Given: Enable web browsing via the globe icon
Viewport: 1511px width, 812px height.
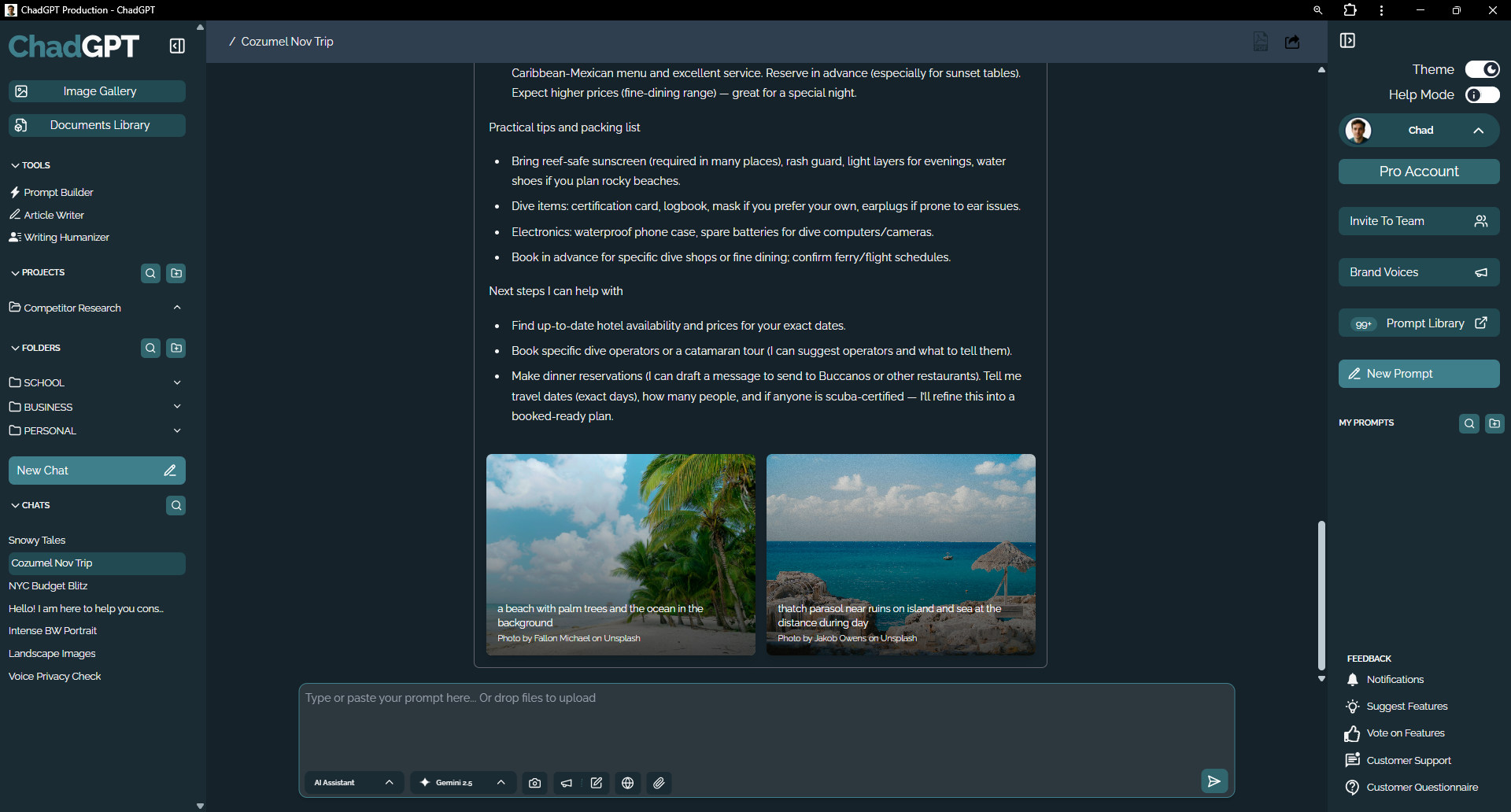Looking at the screenshot, I should (627, 783).
